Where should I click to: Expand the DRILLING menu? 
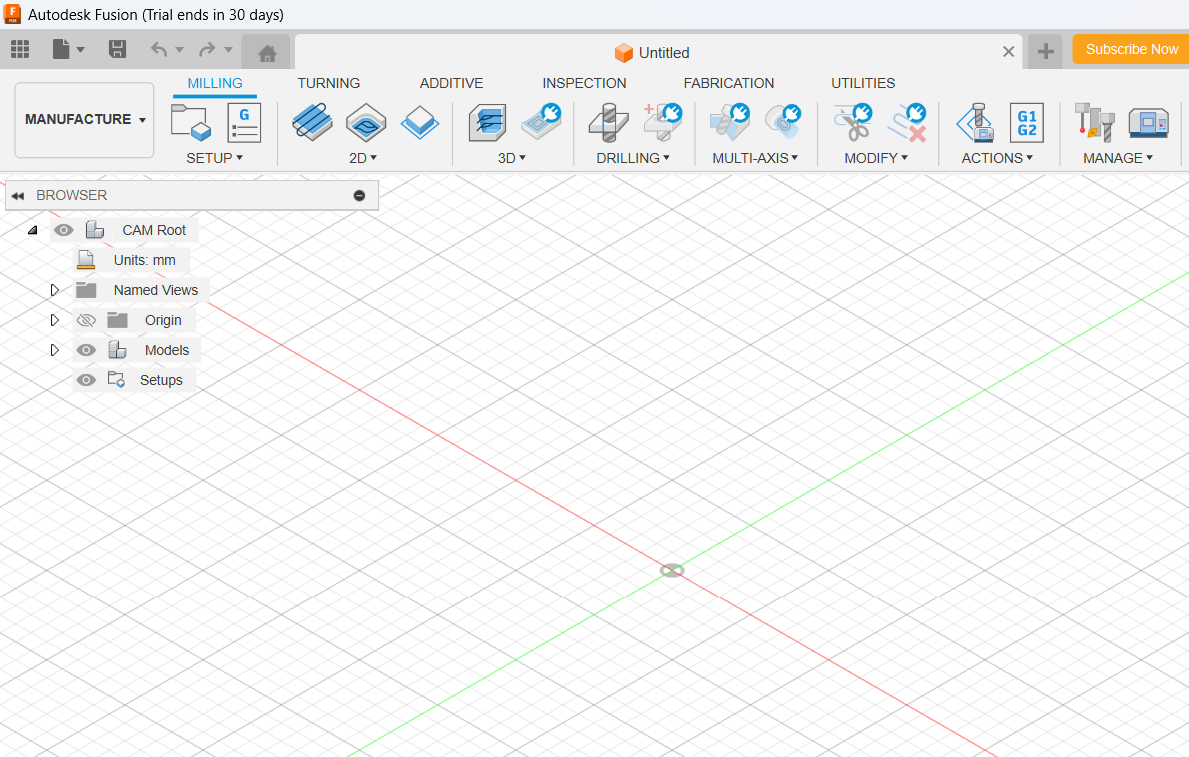pos(632,158)
